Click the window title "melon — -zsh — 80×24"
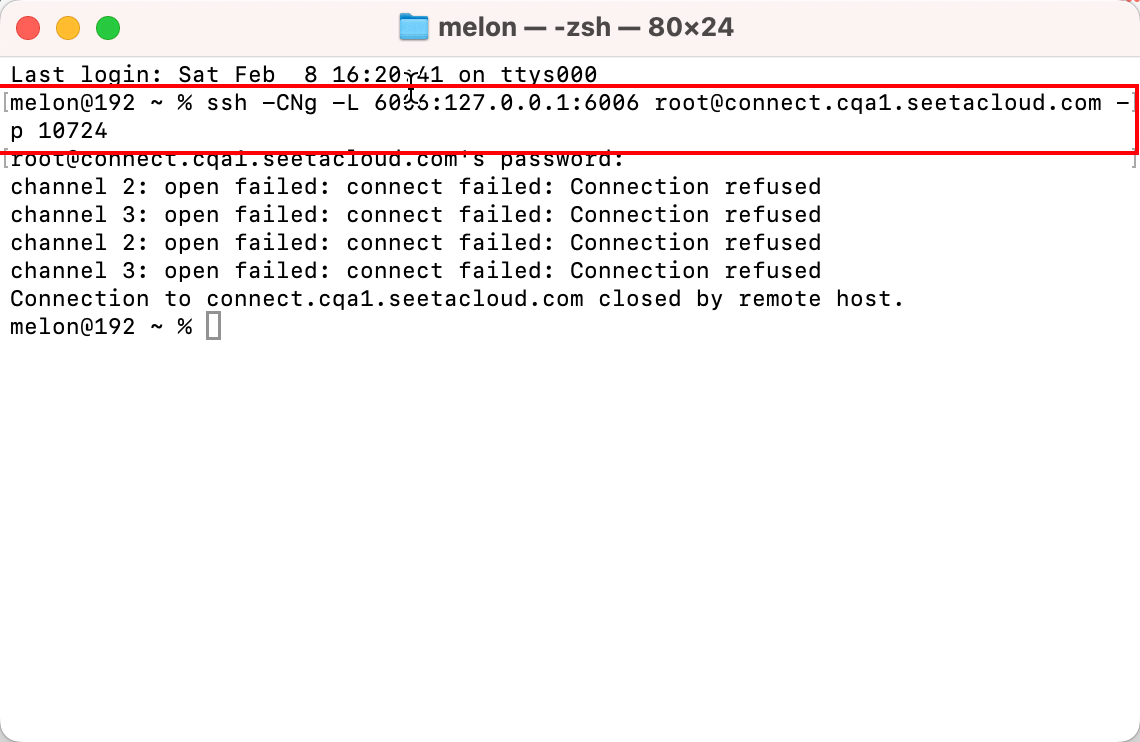 point(585,28)
